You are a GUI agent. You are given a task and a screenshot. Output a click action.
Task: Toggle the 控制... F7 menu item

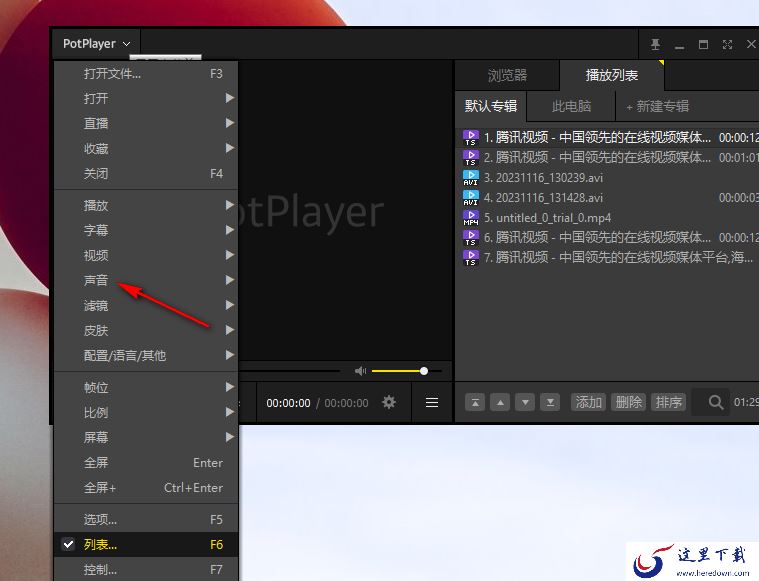point(146,569)
